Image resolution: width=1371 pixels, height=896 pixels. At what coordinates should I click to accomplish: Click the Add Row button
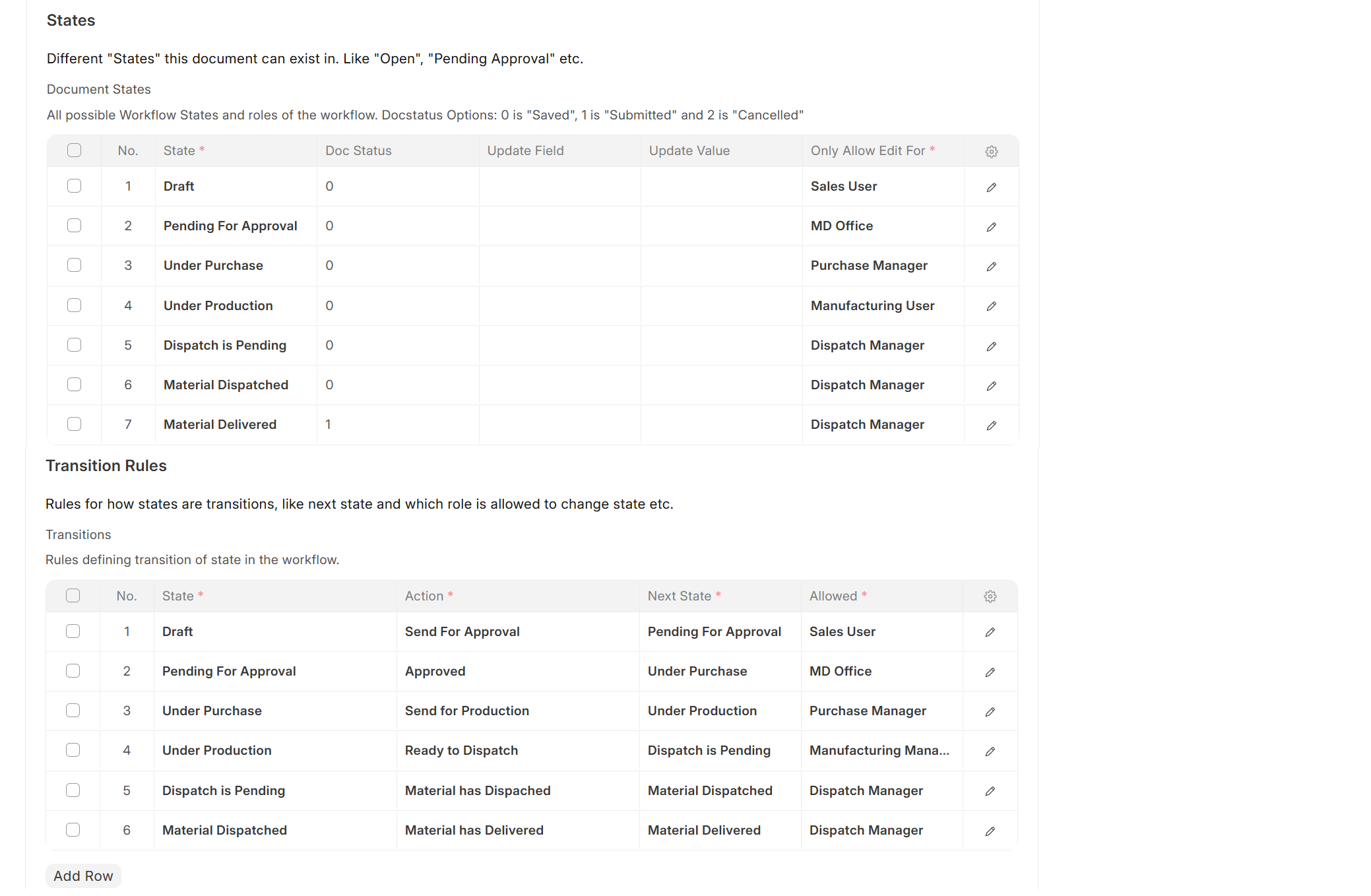[x=83, y=876]
